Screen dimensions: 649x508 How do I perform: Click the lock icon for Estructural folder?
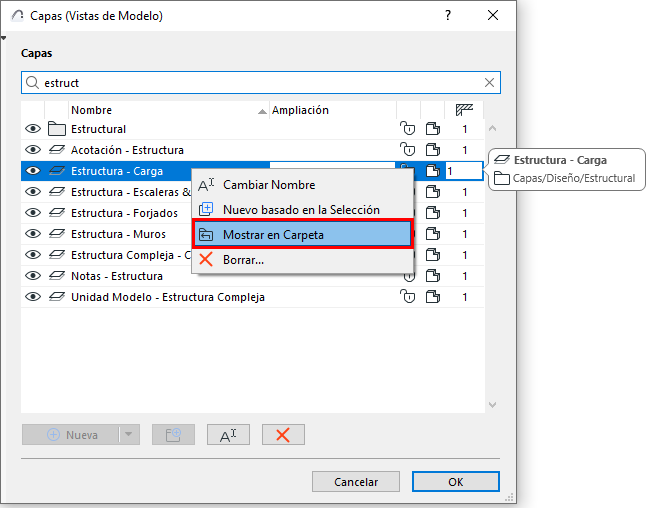coord(407,129)
